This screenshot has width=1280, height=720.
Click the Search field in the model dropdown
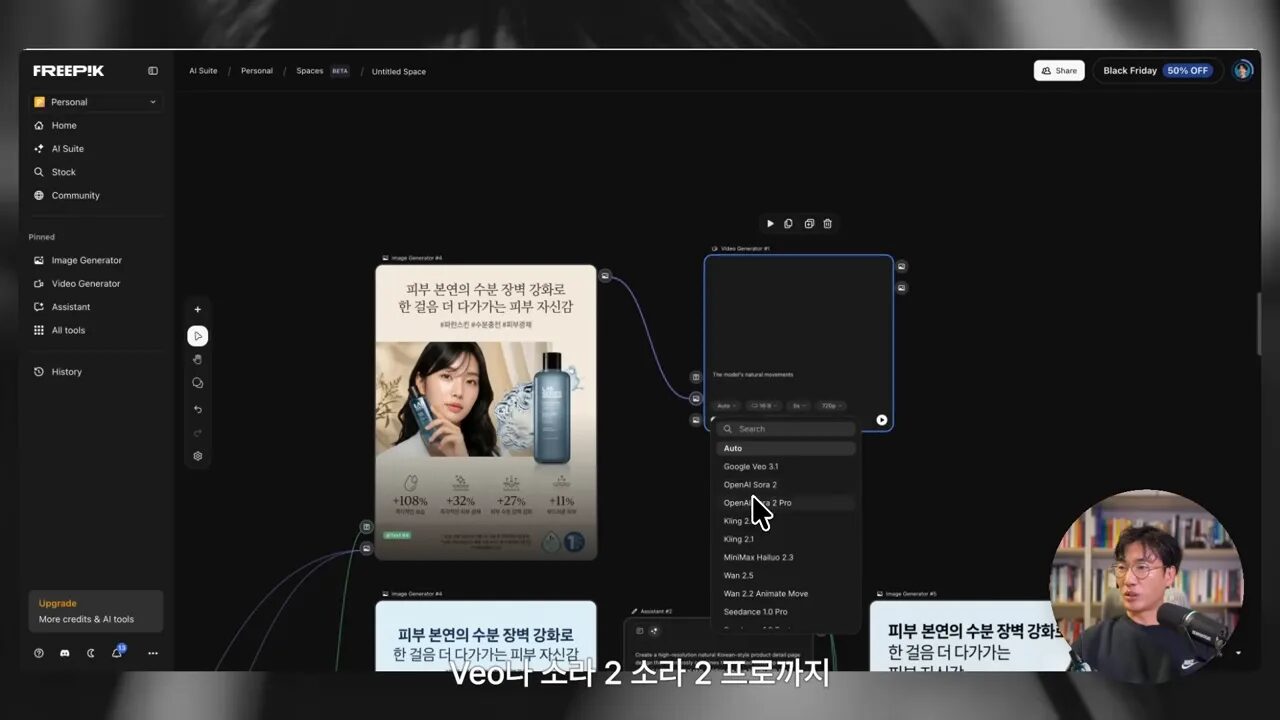[x=785, y=428]
